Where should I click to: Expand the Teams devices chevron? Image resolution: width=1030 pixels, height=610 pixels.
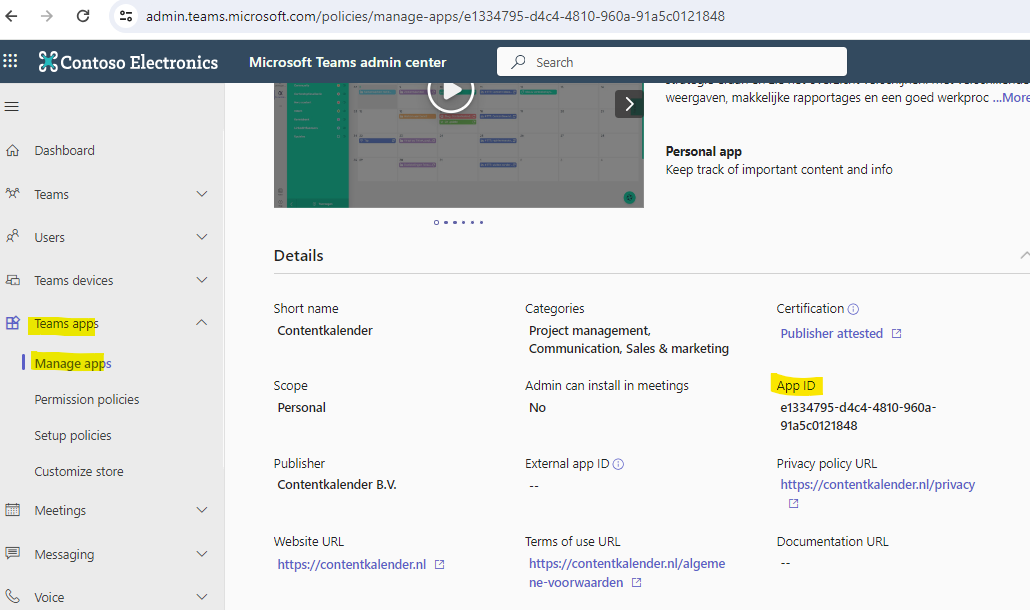click(202, 280)
